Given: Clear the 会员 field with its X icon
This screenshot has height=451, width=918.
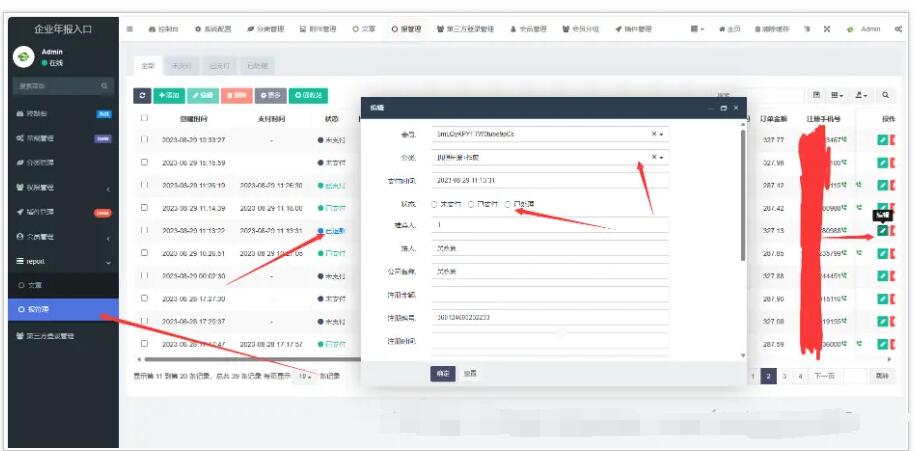Looking at the screenshot, I should point(654,134).
